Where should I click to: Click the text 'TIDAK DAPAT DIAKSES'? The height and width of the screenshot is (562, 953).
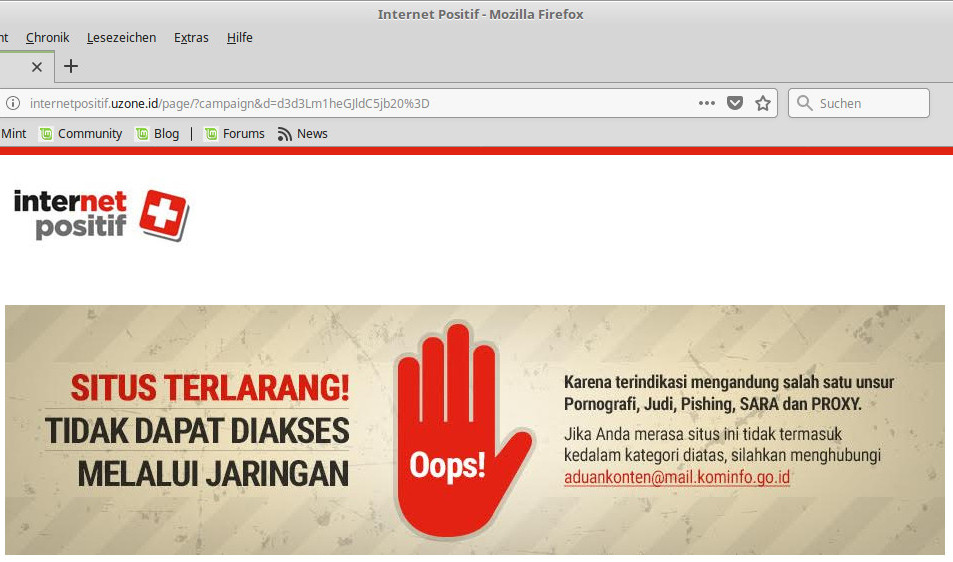197,431
